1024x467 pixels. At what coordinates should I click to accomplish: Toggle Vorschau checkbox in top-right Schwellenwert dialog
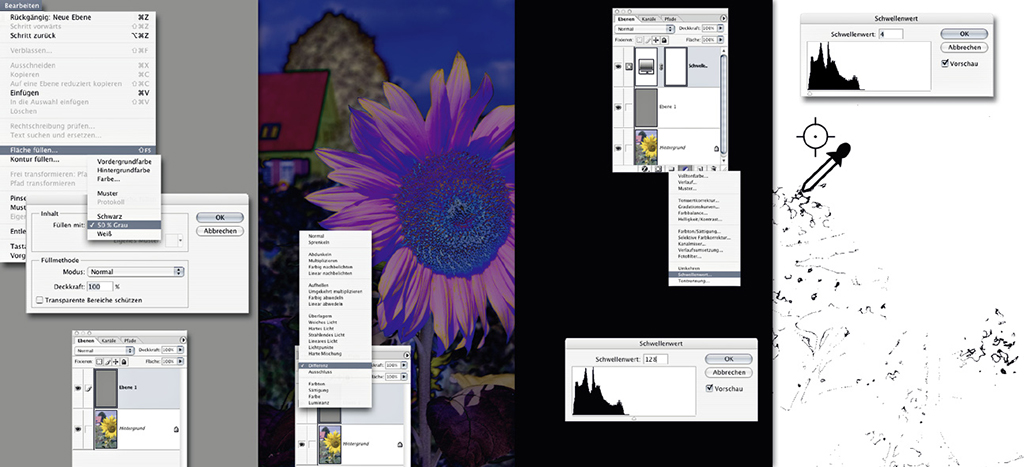click(946, 63)
